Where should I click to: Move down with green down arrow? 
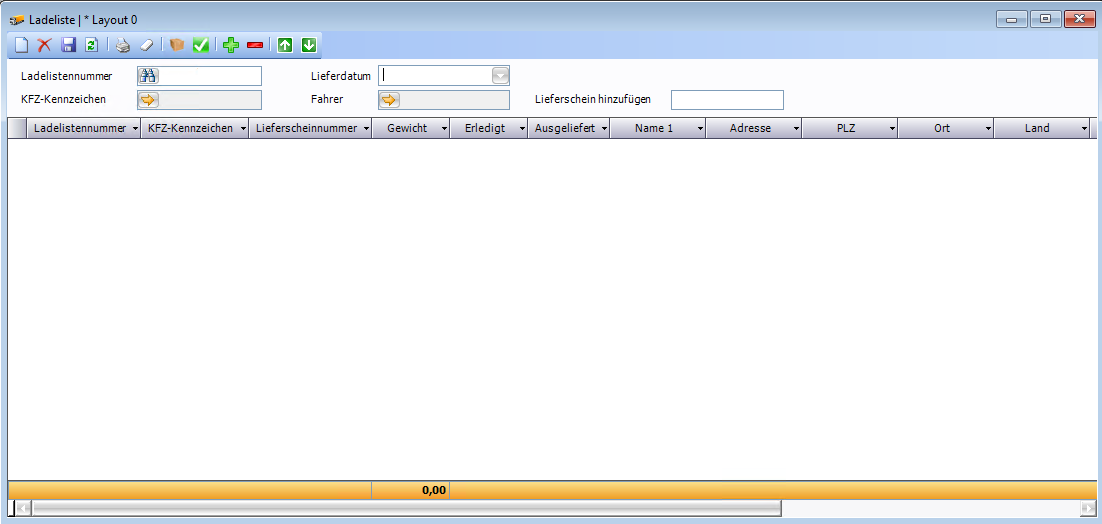tap(309, 45)
